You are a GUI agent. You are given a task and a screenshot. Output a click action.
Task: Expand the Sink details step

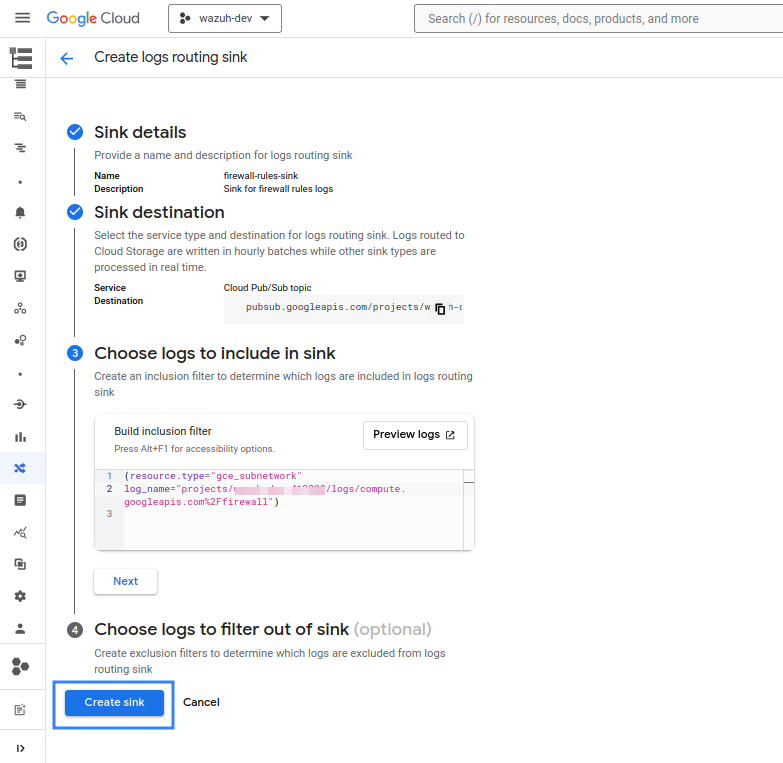point(140,132)
